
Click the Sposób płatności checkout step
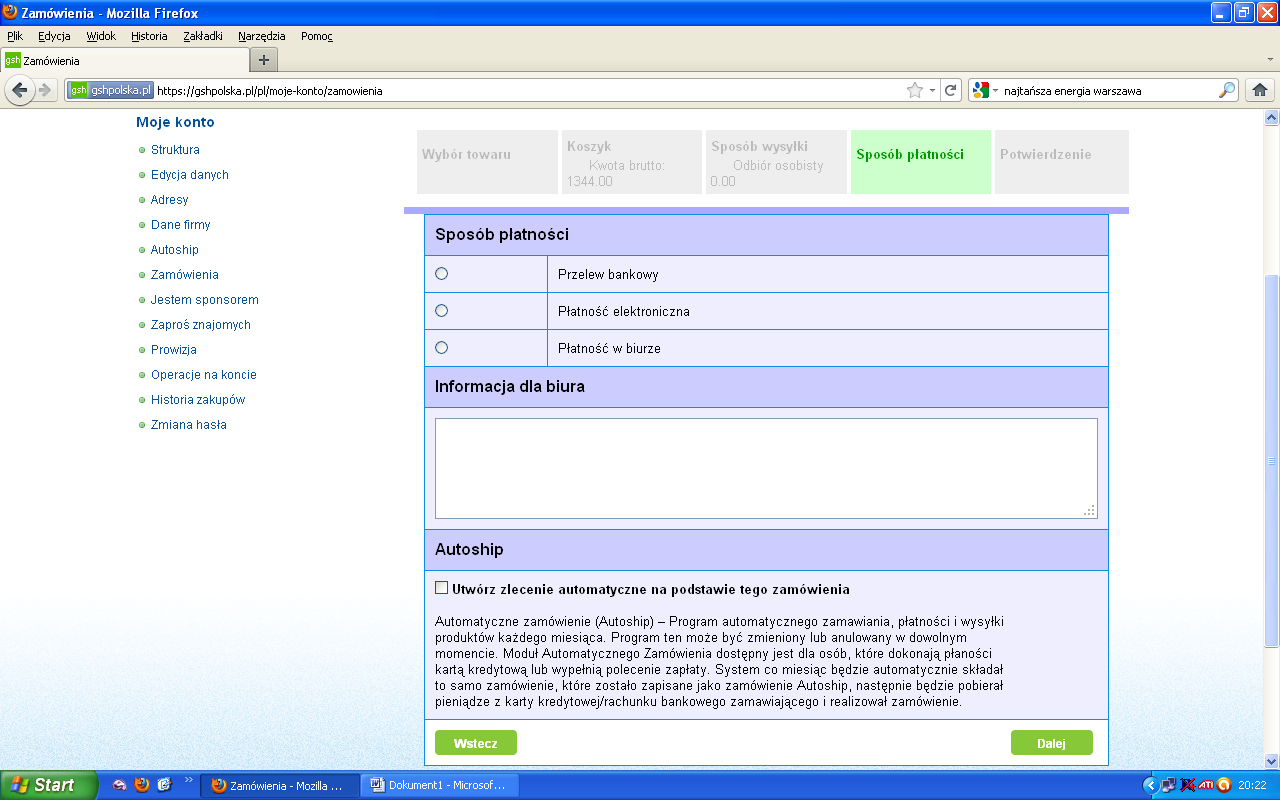pos(921,161)
